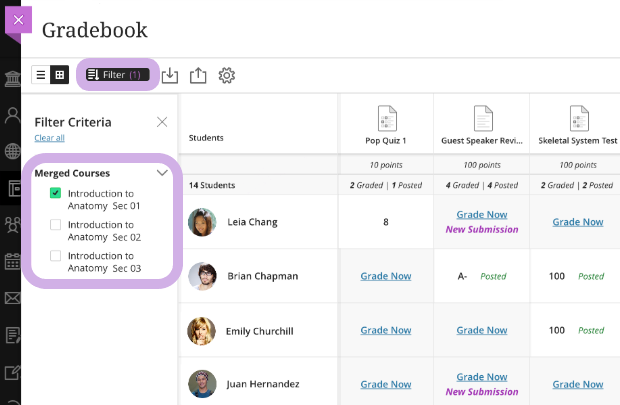Click Leia Chang's profile photo
620x405 pixels.
202,222
